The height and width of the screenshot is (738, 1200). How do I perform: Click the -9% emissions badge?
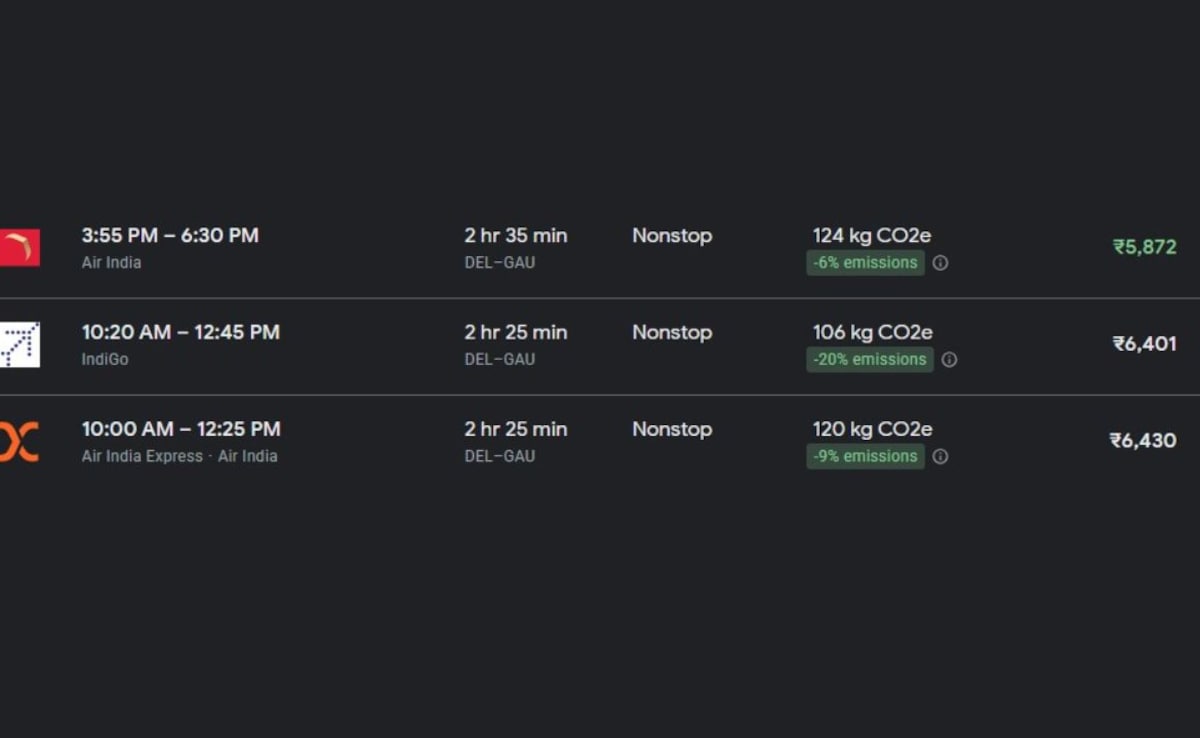click(866, 457)
